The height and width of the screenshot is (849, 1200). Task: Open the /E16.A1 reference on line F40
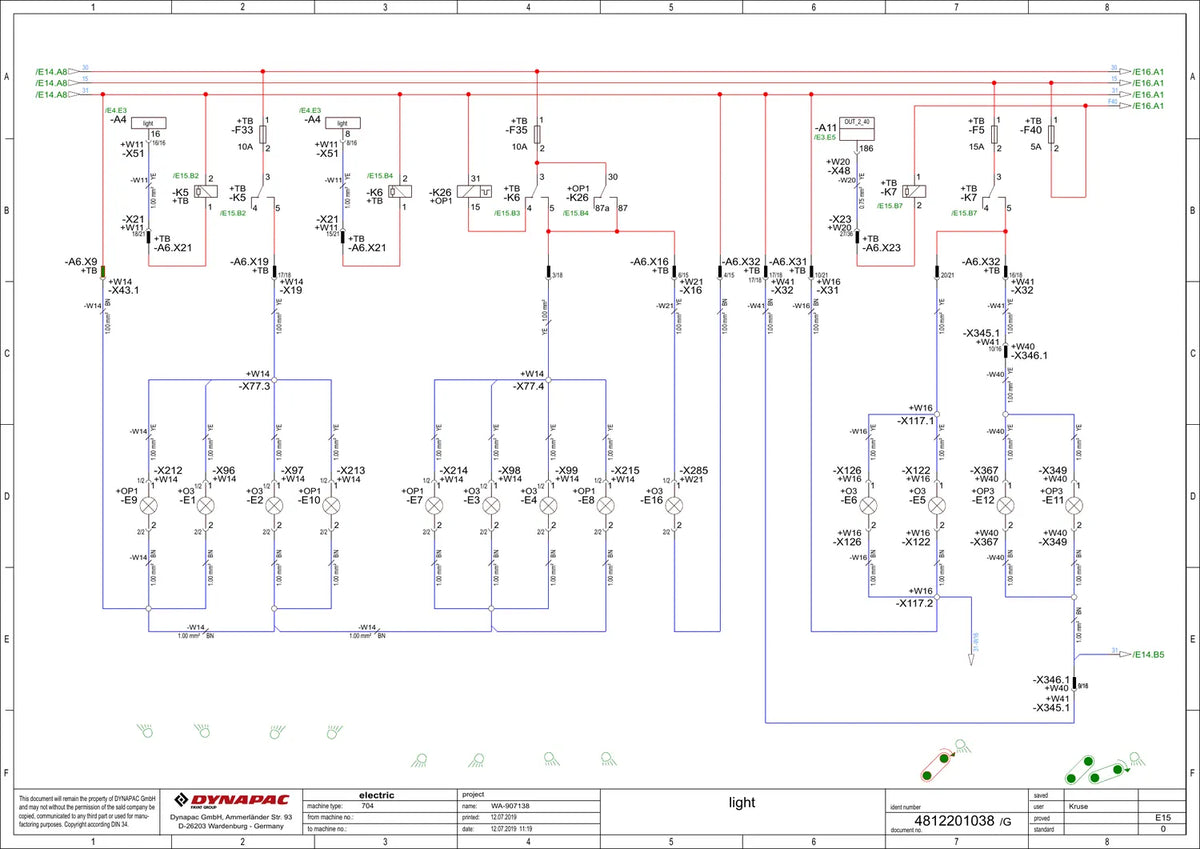point(1148,105)
